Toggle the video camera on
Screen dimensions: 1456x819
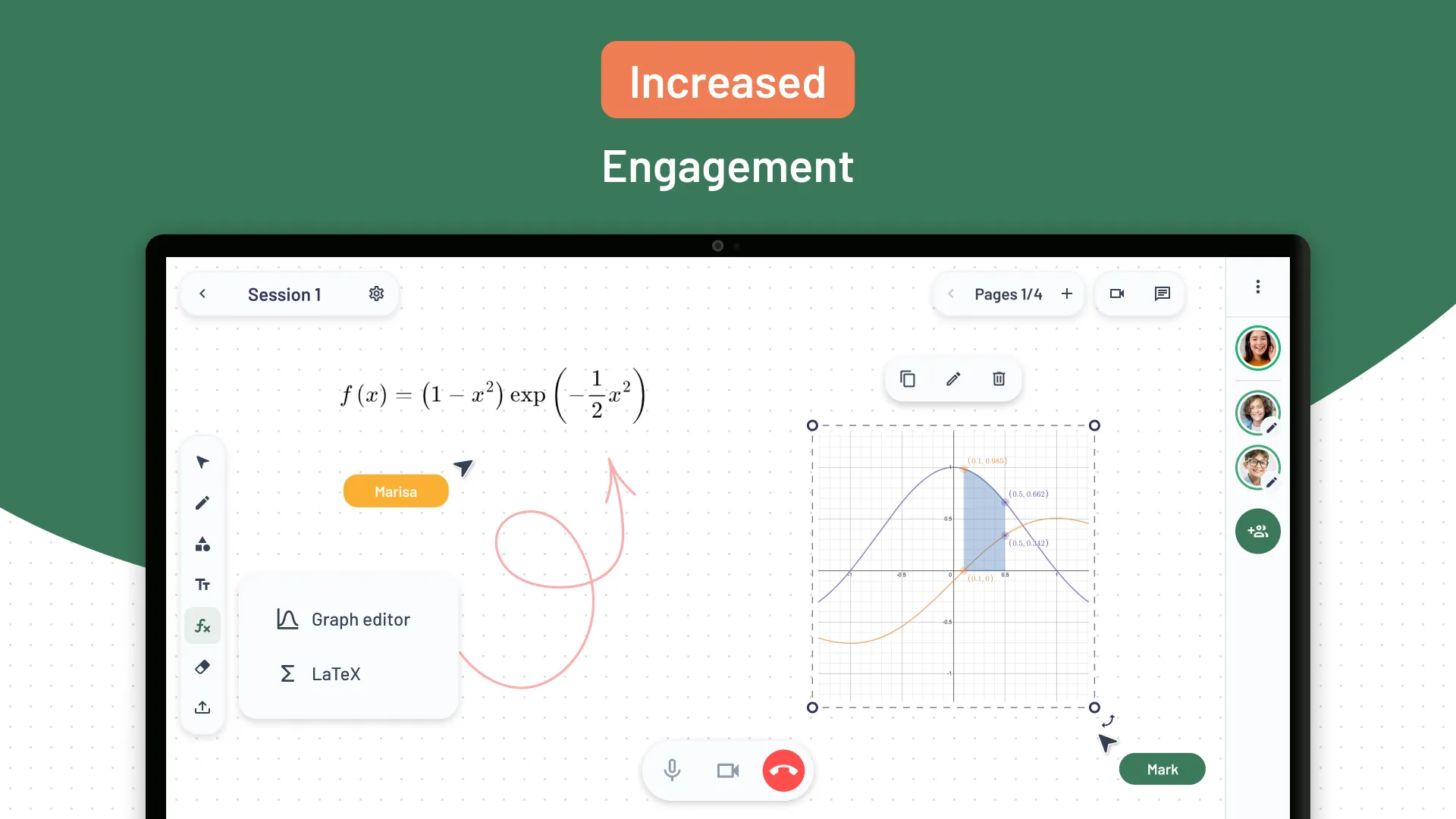tap(728, 770)
